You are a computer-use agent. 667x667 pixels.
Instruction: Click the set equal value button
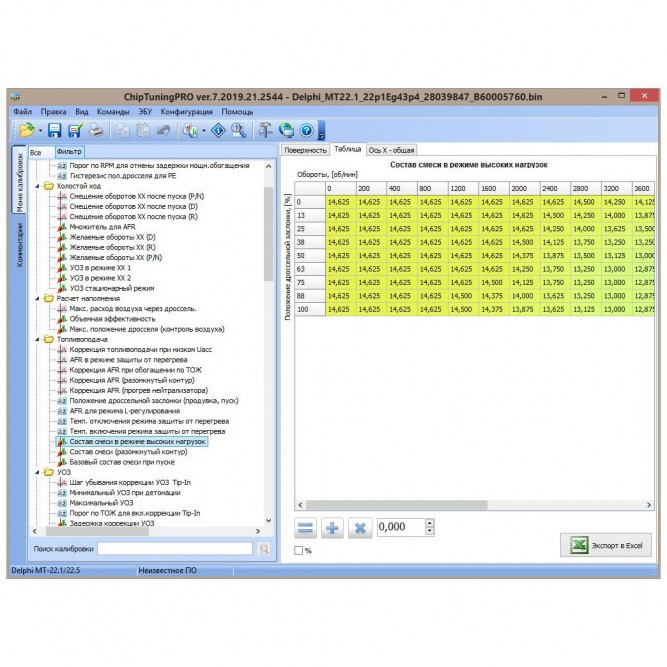[305, 528]
